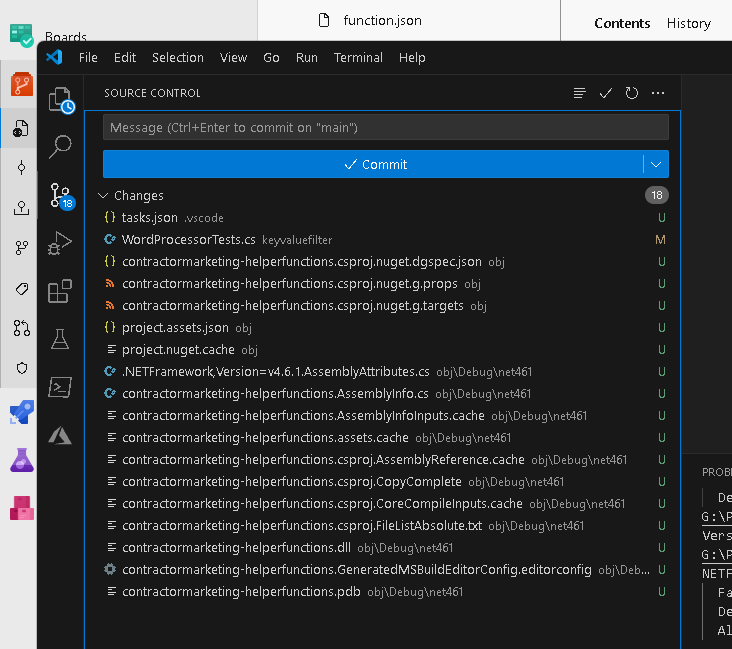732x649 pixels.
Task: Open Commits icon in DevOps sidebar
Action: point(21,168)
